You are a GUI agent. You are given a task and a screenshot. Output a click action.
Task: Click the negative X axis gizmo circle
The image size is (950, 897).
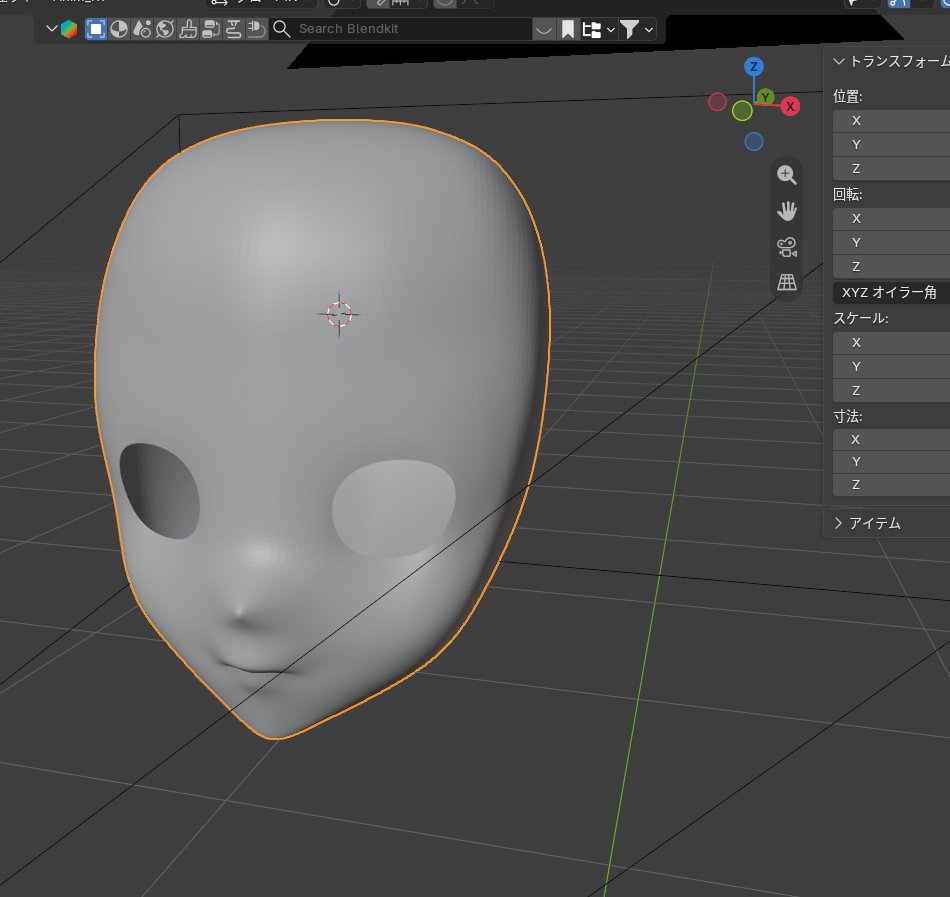(x=717, y=102)
